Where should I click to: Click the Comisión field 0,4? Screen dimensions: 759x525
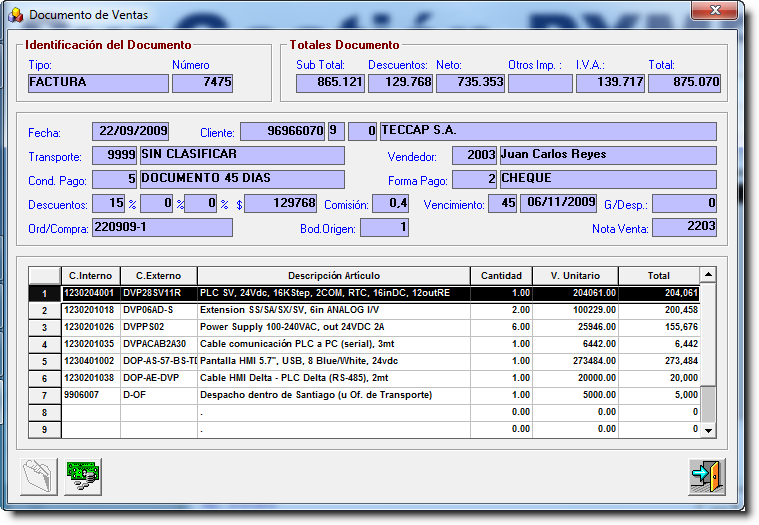(x=391, y=204)
